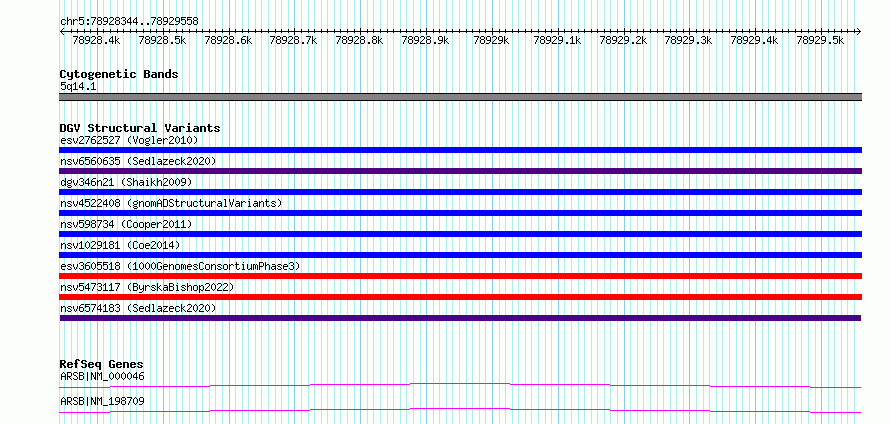Click the RefSeq Genes track heading
890x424 pixels.
click(x=102, y=364)
